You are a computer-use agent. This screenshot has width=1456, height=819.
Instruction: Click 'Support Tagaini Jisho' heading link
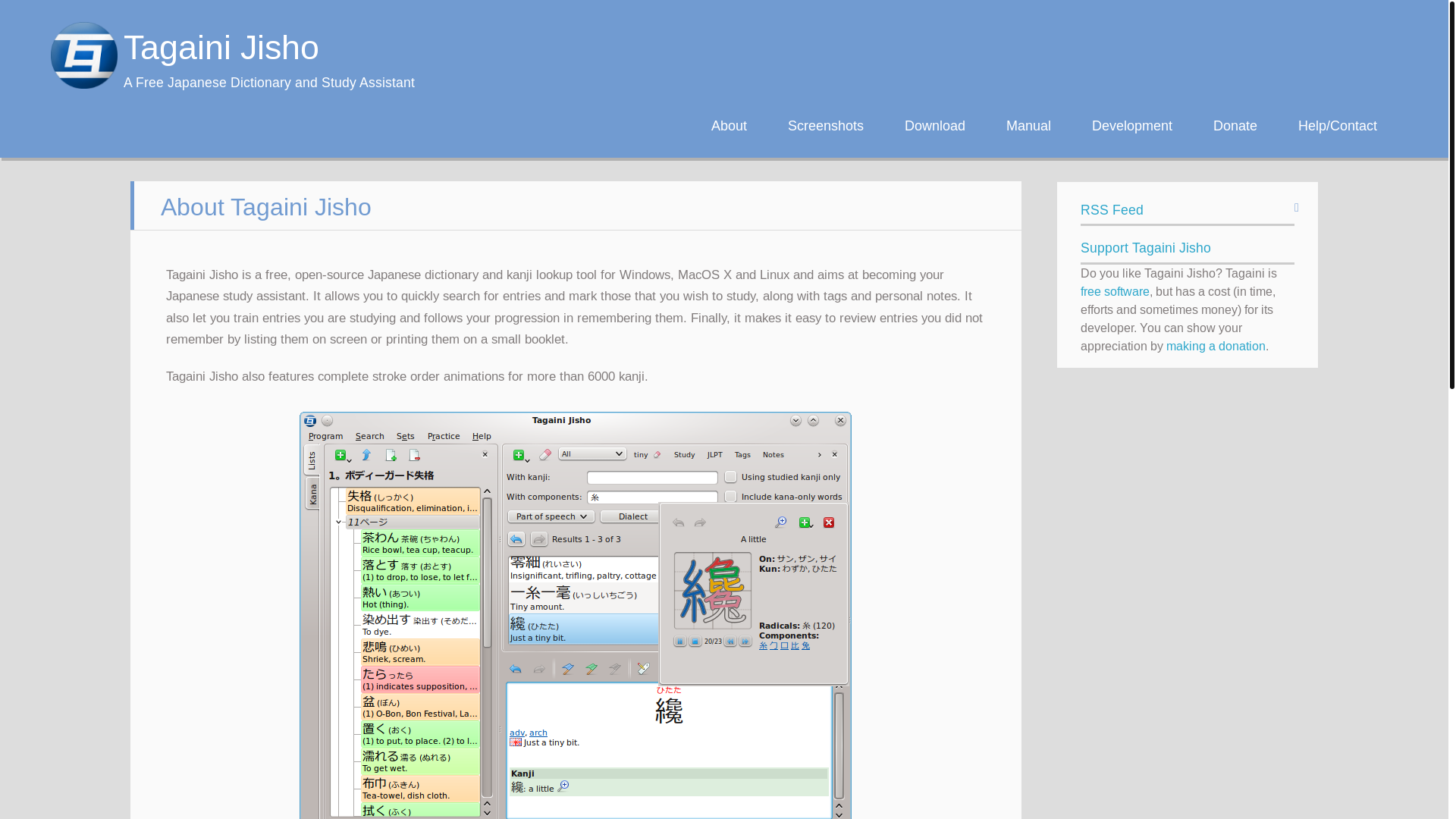[1146, 248]
